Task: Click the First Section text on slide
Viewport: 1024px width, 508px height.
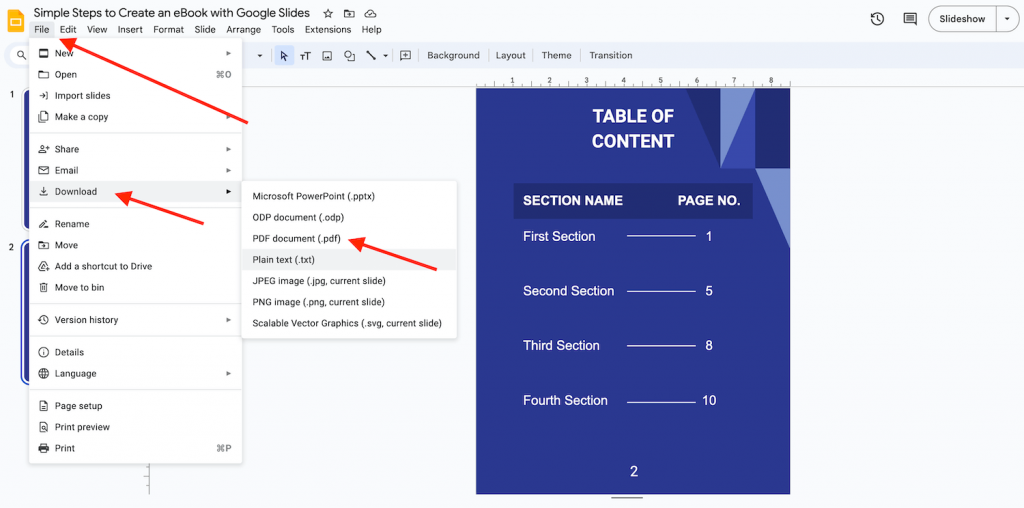Action: [559, 237]
